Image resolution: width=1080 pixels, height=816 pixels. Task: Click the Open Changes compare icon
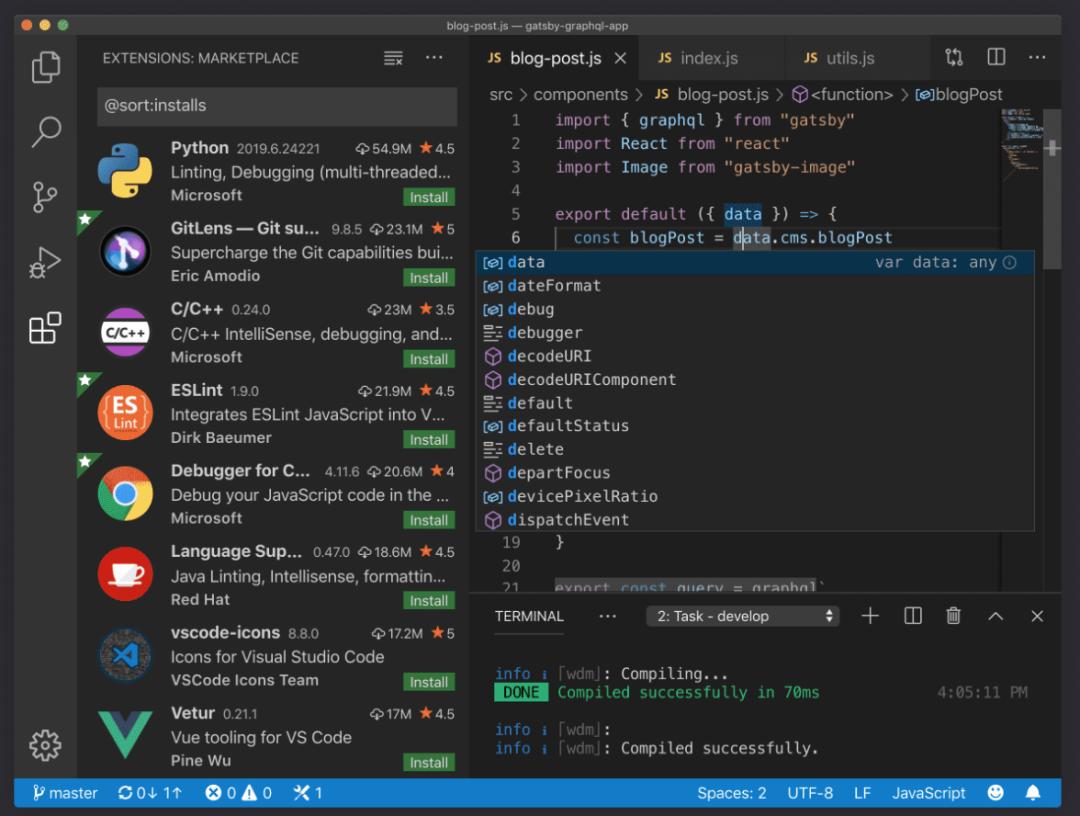(954, 57)
